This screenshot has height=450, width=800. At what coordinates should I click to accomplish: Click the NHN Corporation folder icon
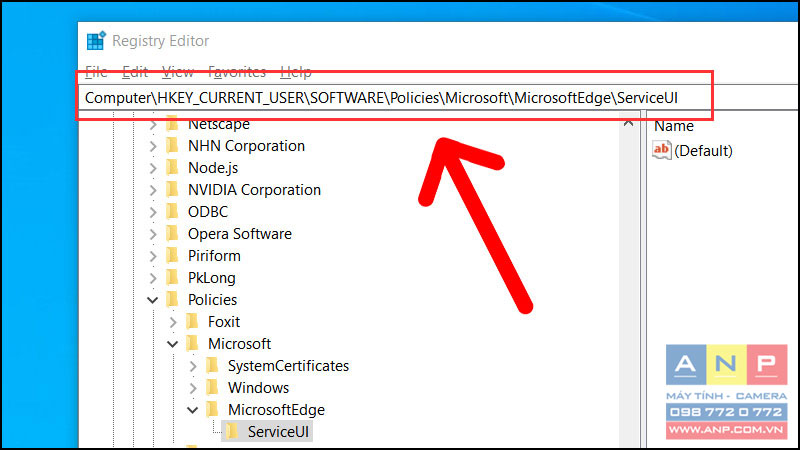[173, 145]
